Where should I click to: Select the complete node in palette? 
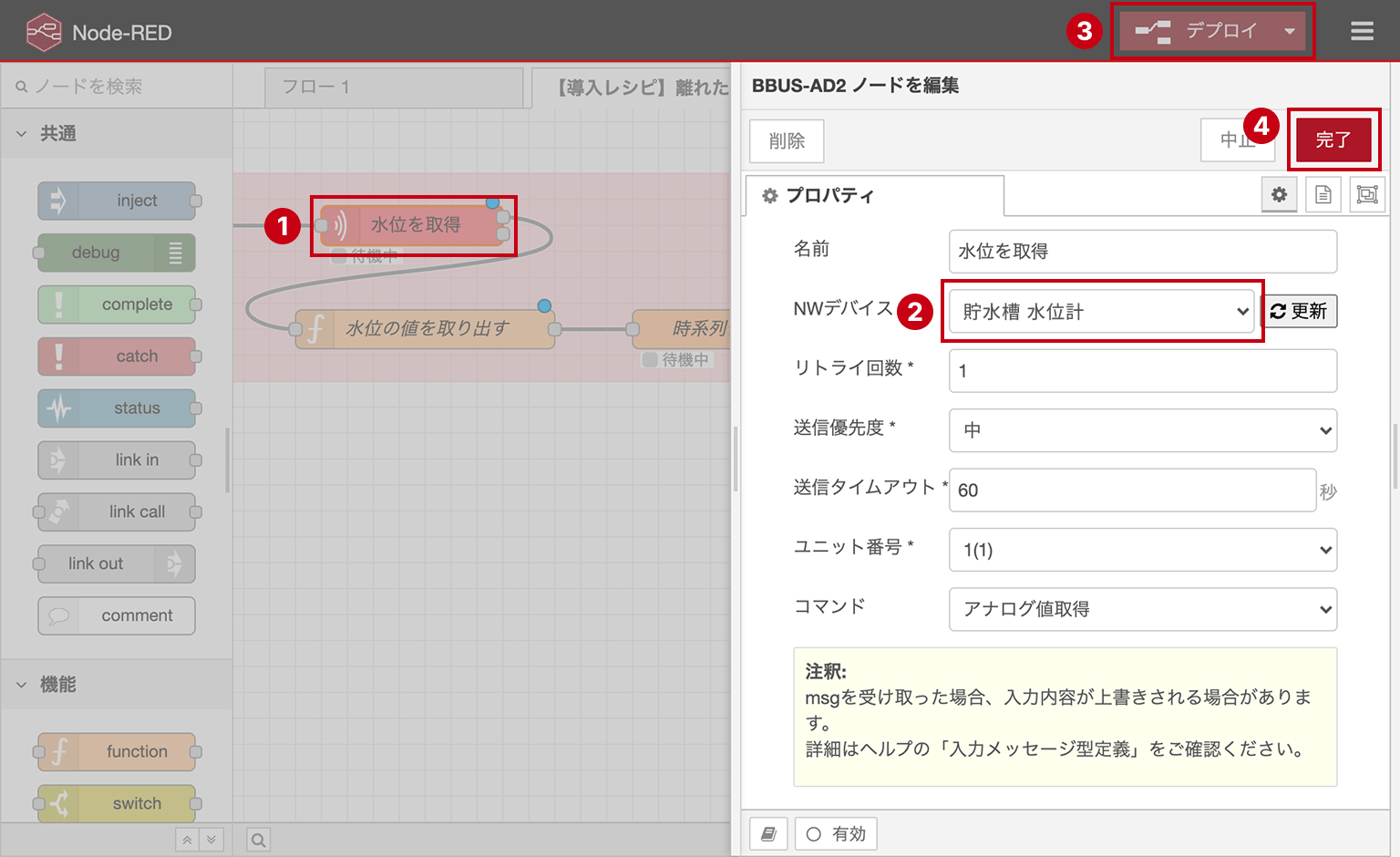(117, 305)
